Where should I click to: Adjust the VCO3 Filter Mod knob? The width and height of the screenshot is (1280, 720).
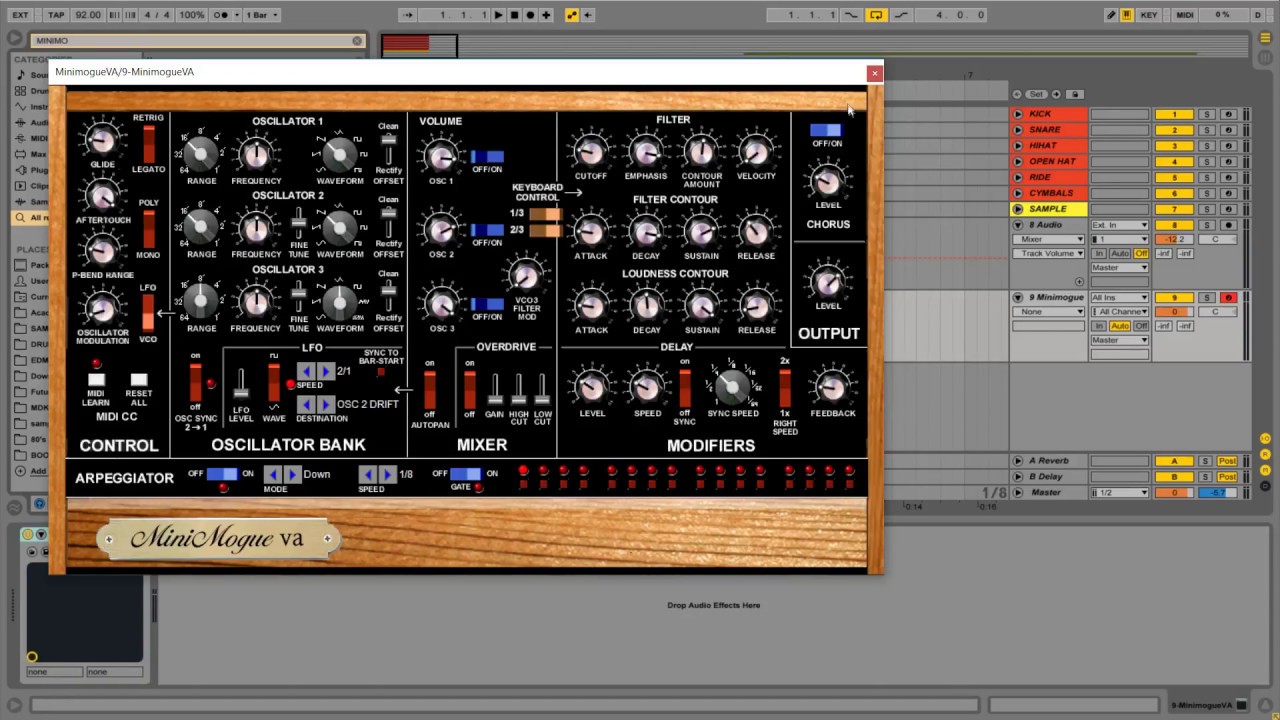click(526, 275)
